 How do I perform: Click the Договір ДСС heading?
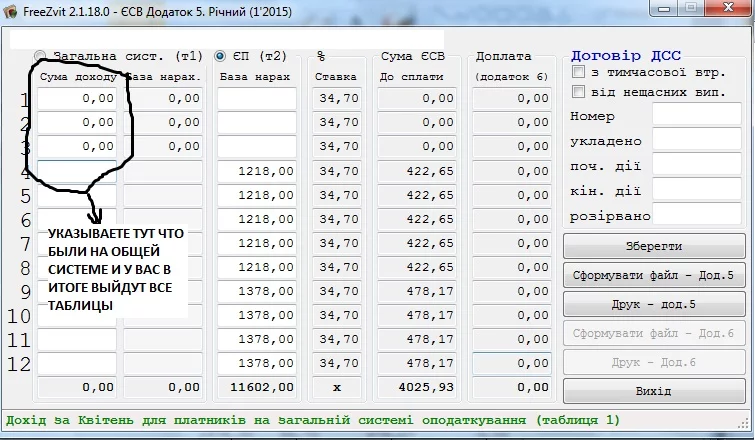625,56
